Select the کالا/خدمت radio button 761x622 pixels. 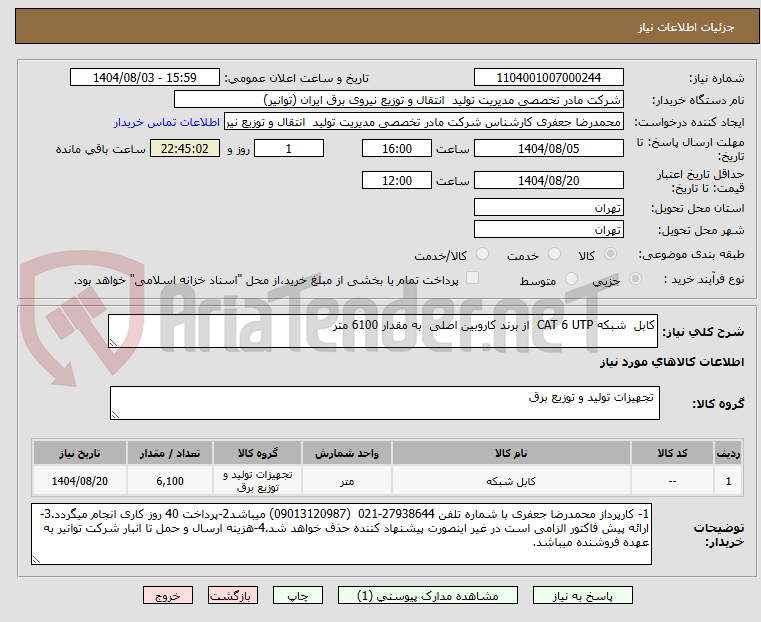[482, 254]
